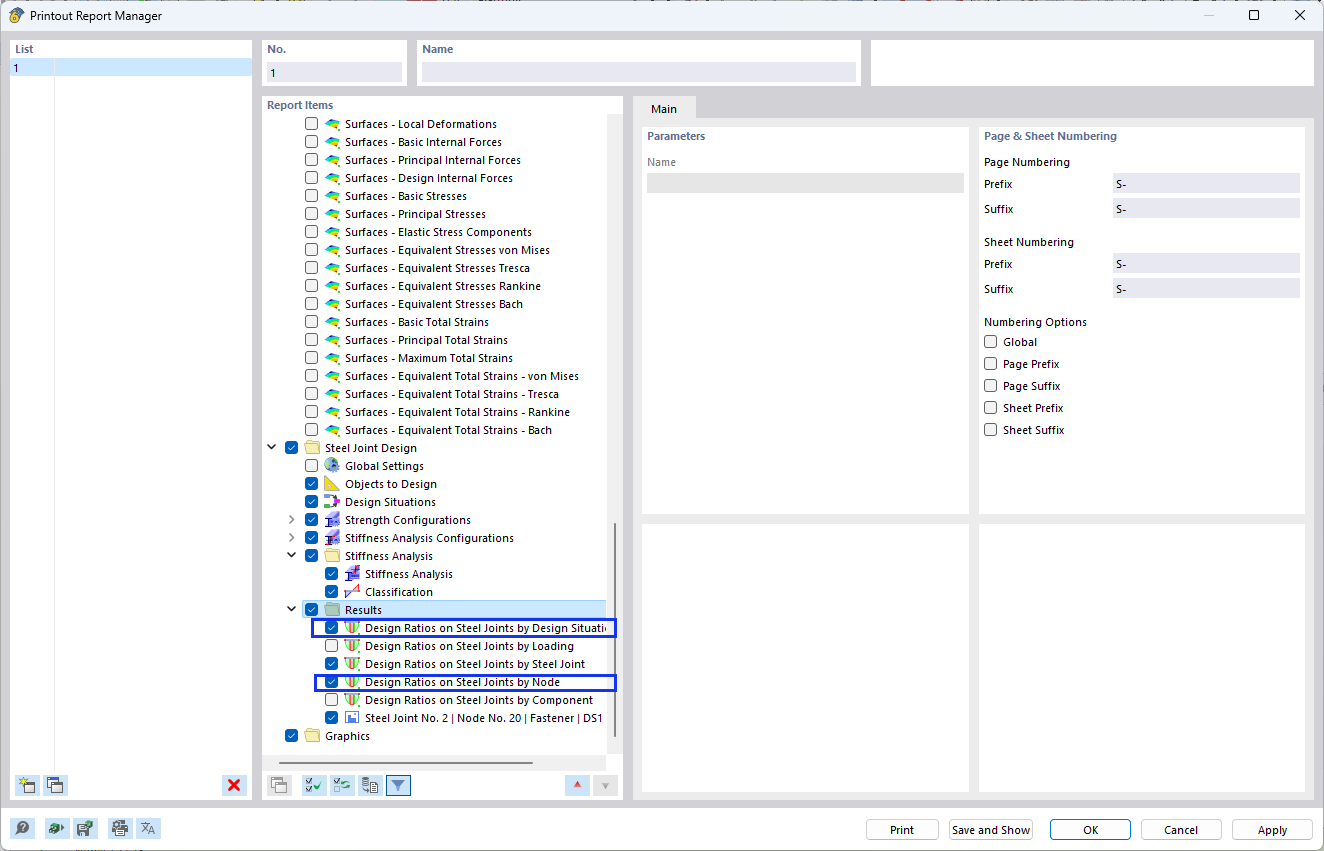This screenshot has width=1324, height=851.
Task: Enable the Page Suffix checkbox
Action: [x=991, y=386]
